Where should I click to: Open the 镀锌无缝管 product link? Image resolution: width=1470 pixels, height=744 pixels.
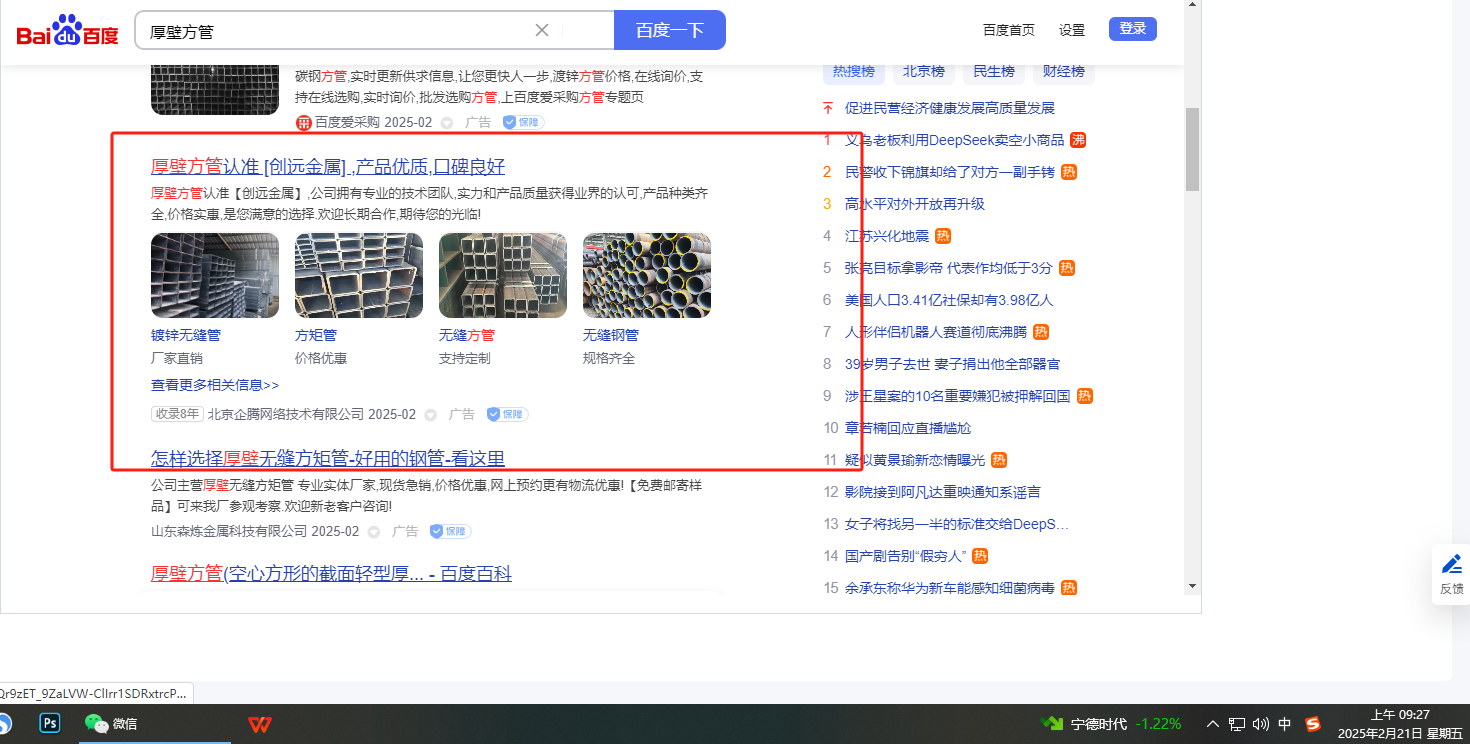click(x=186, y=335)
